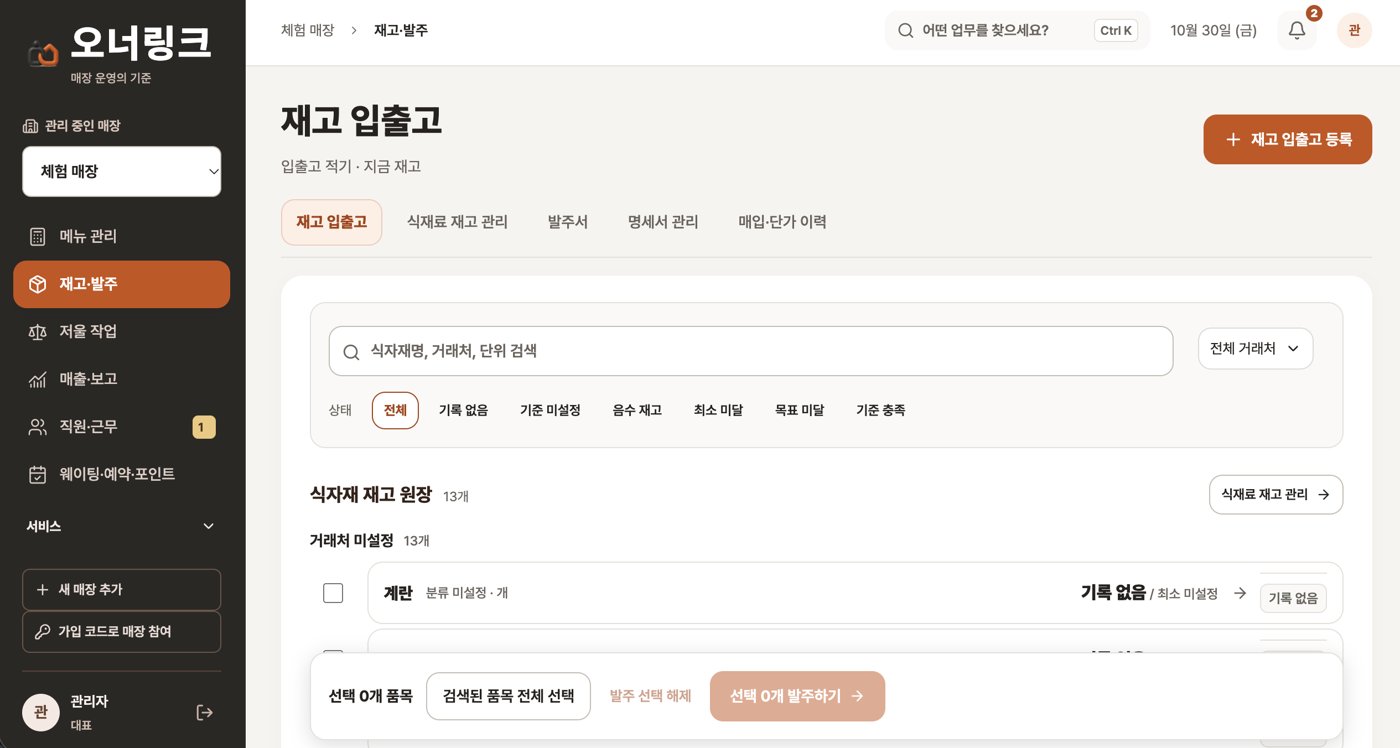
Task: Click the 매출·보고 chart icon
Action: point(38,379)
